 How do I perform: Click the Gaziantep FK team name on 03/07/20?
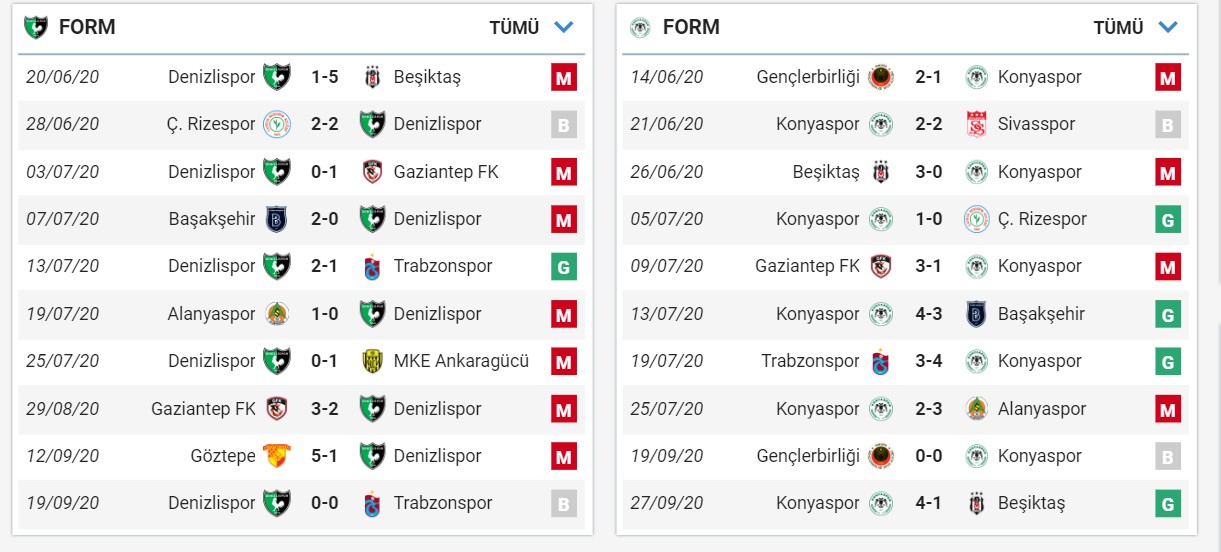(x=446, y=172)
